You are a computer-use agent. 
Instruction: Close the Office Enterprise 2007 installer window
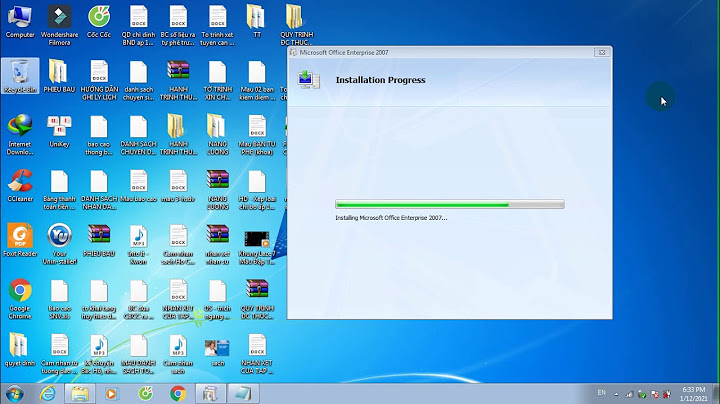602,52
